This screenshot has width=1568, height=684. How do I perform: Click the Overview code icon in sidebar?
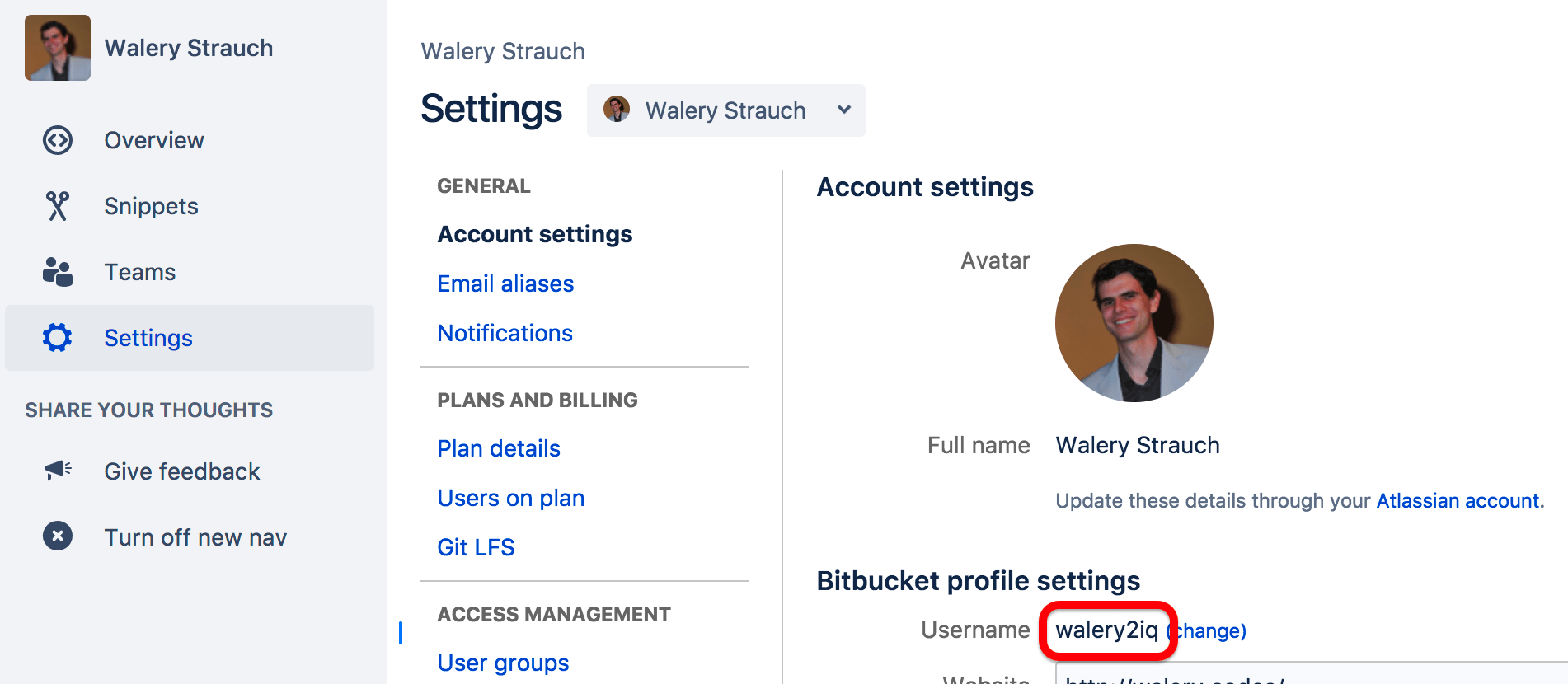coord(58,140)
